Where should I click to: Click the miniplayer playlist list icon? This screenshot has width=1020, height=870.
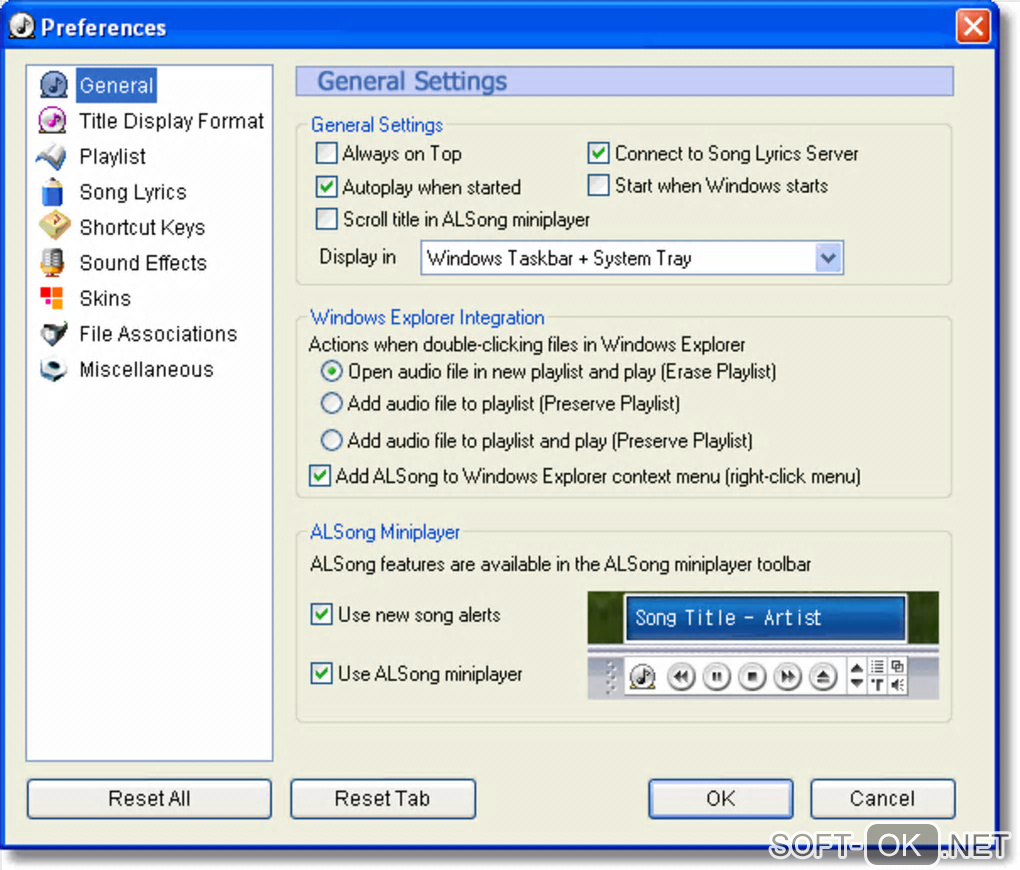pos(878,666)
